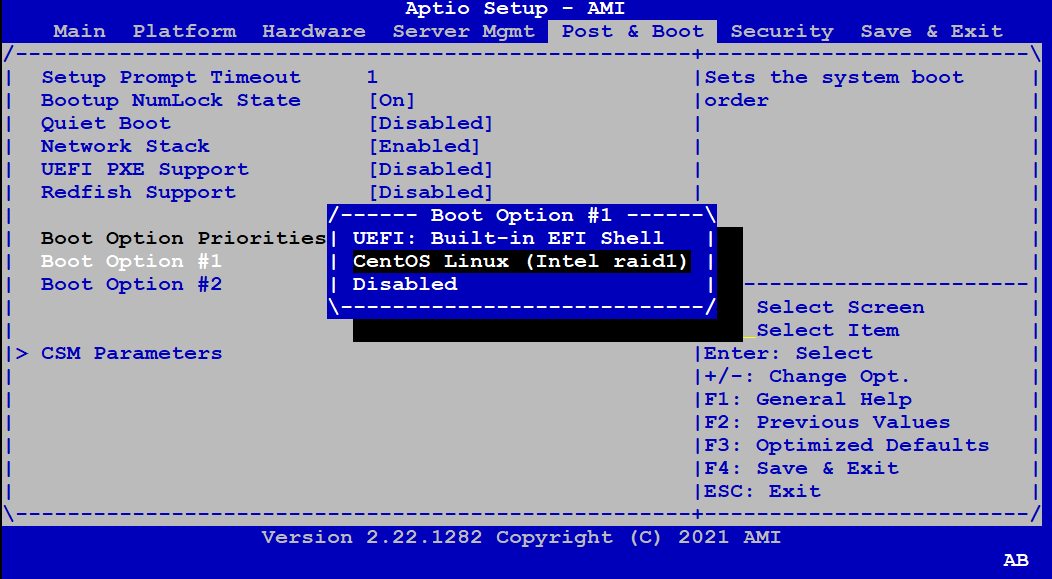Image resolution: width=1052 pixels, height=579 pixels.
Task: Click the Version 2.22.1282 copyright text
Action: pyautogui.click(x=521, y=537)
